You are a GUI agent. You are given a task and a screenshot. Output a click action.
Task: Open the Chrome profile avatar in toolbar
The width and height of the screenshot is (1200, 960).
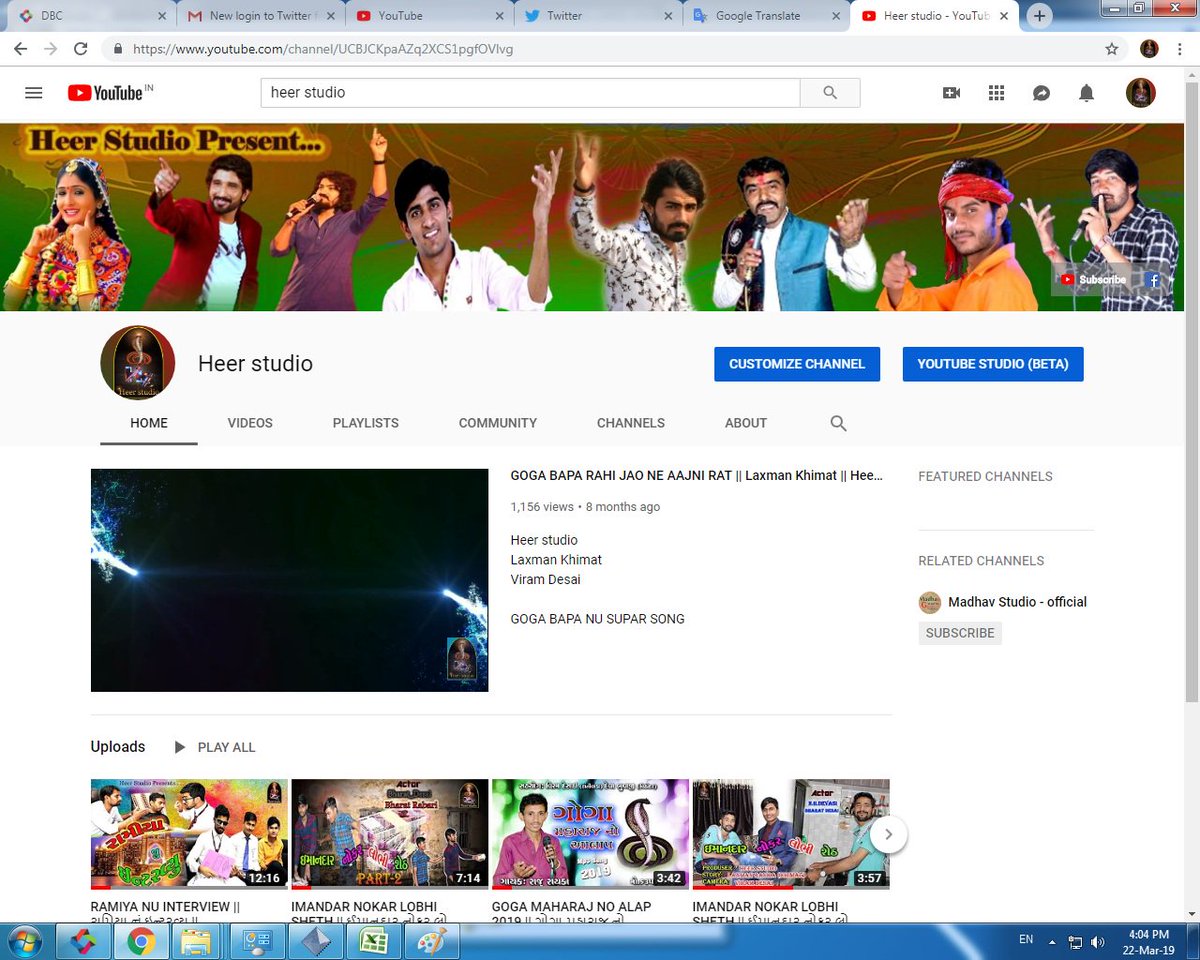point(1149,48)
